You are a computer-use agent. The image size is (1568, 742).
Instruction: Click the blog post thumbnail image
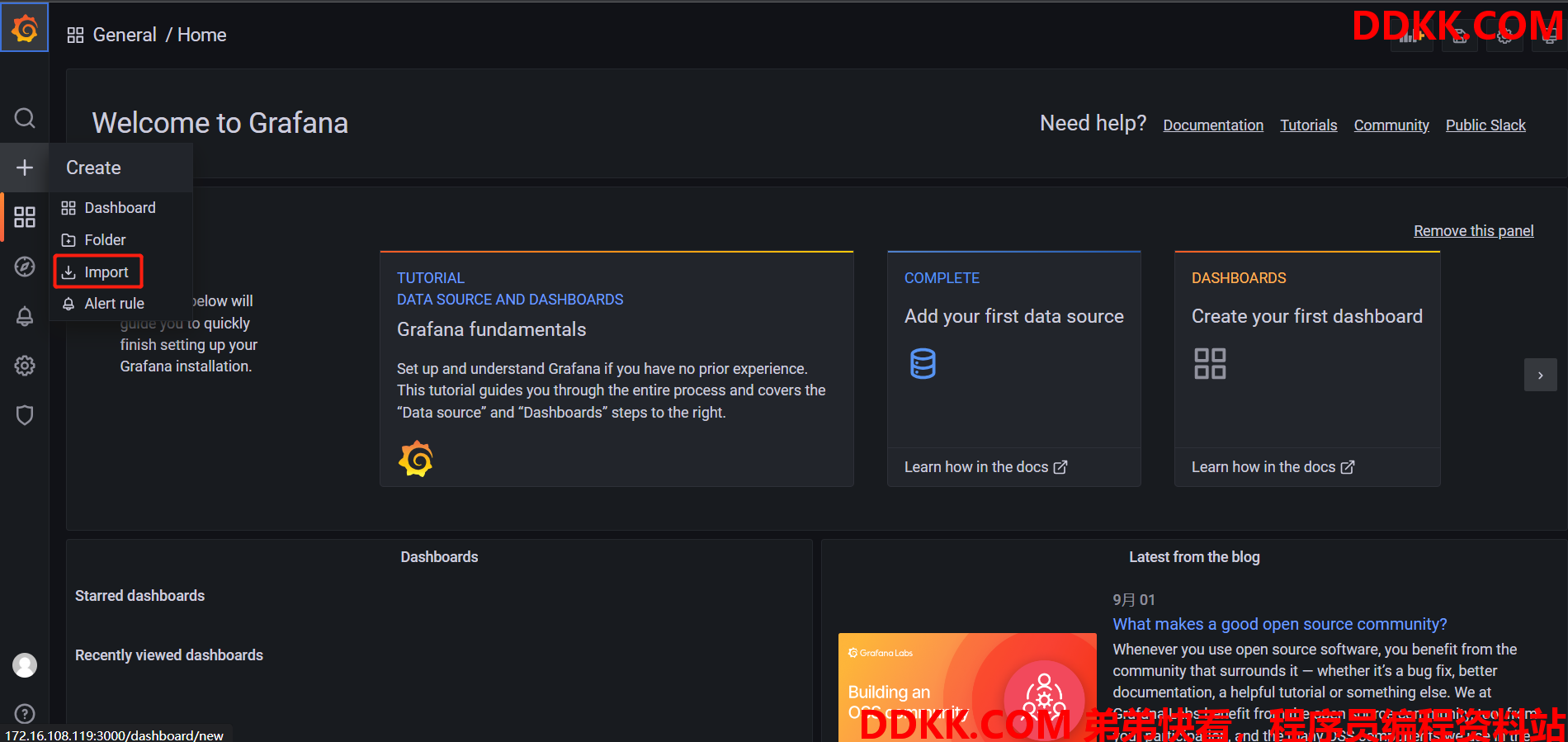[x=967, y=687]
